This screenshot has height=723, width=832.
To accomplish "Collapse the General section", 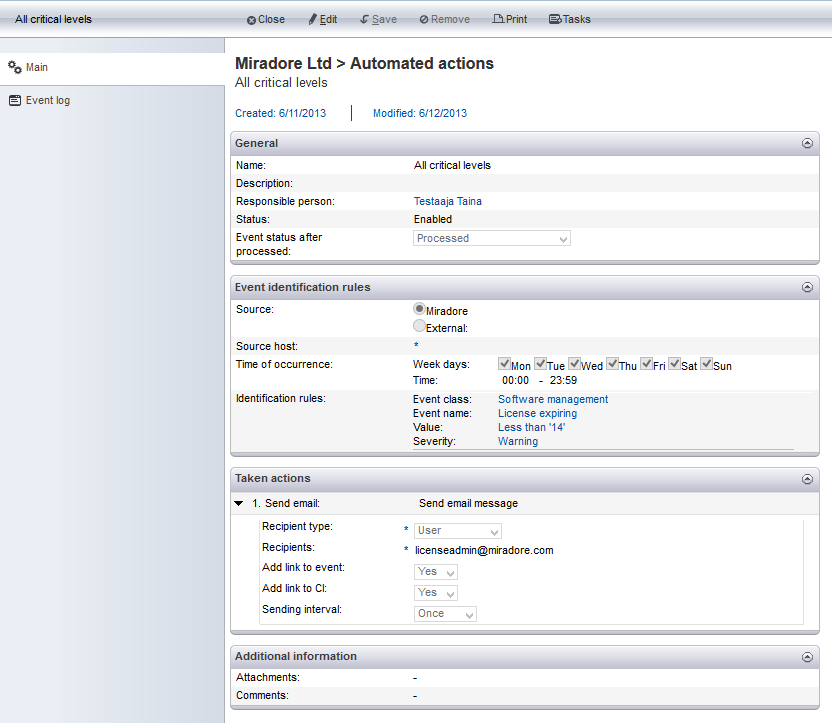I will (807, 143).
